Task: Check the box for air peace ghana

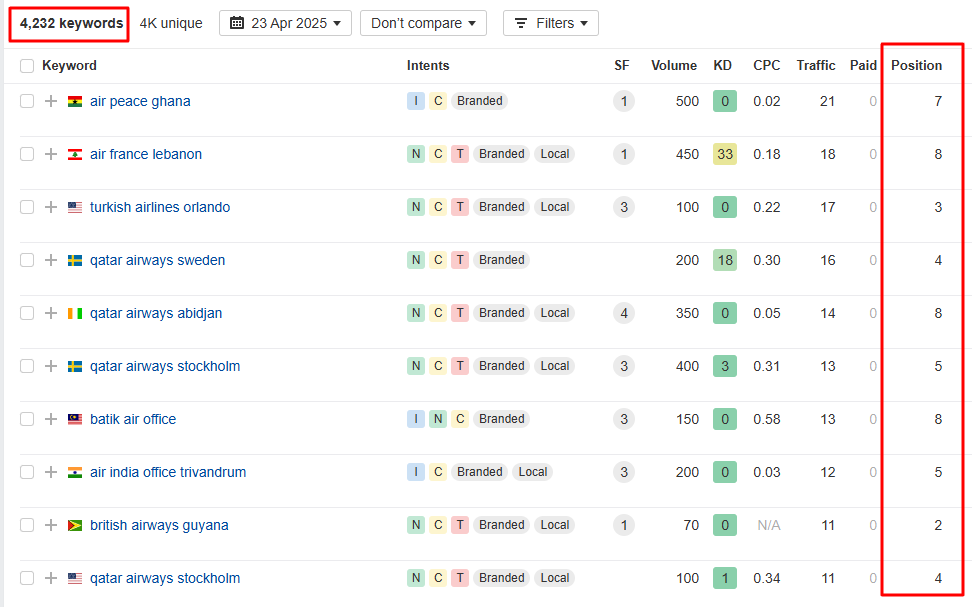Action: click(x=27, y=101)
